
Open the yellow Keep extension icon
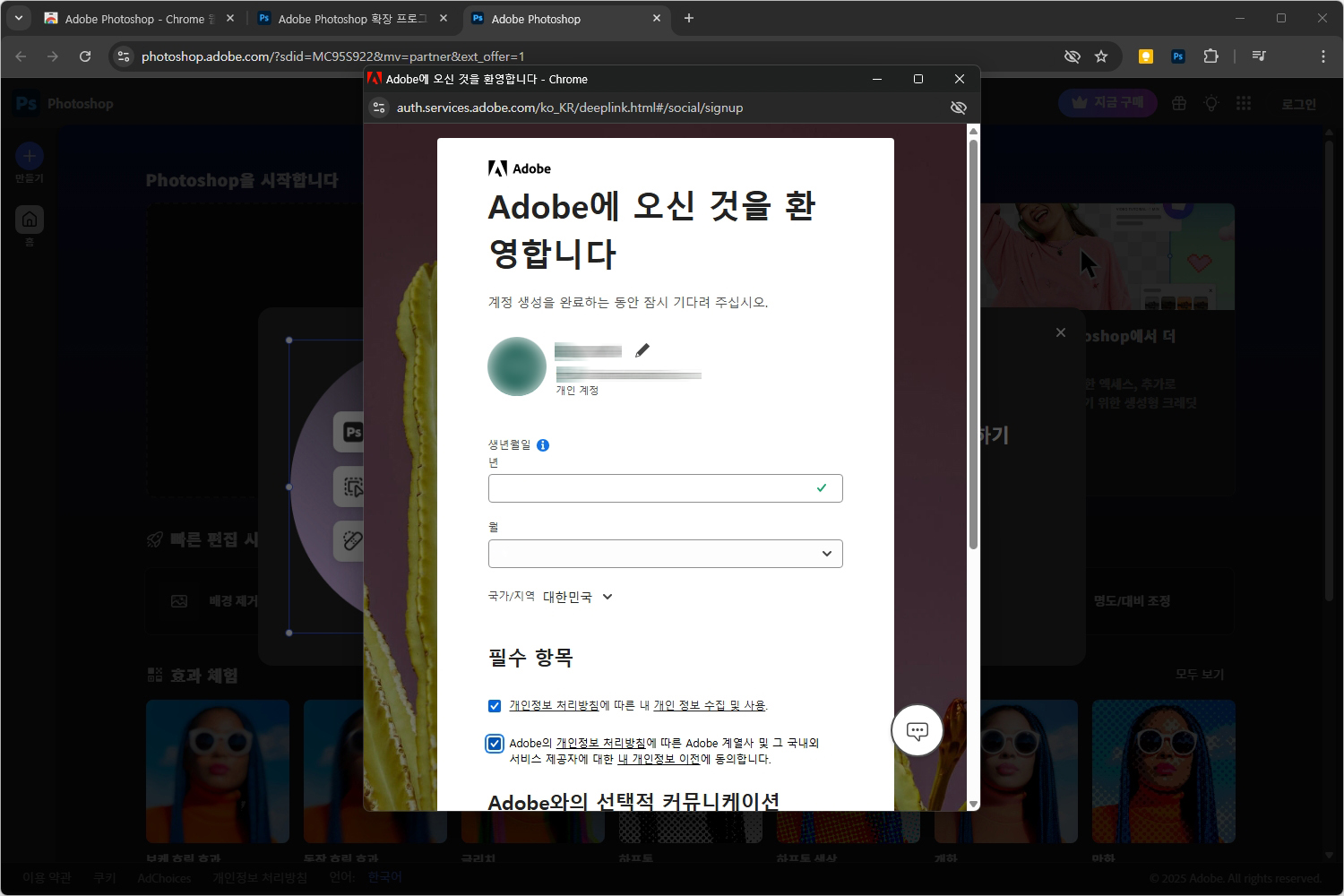click(x=1145, y=56)
